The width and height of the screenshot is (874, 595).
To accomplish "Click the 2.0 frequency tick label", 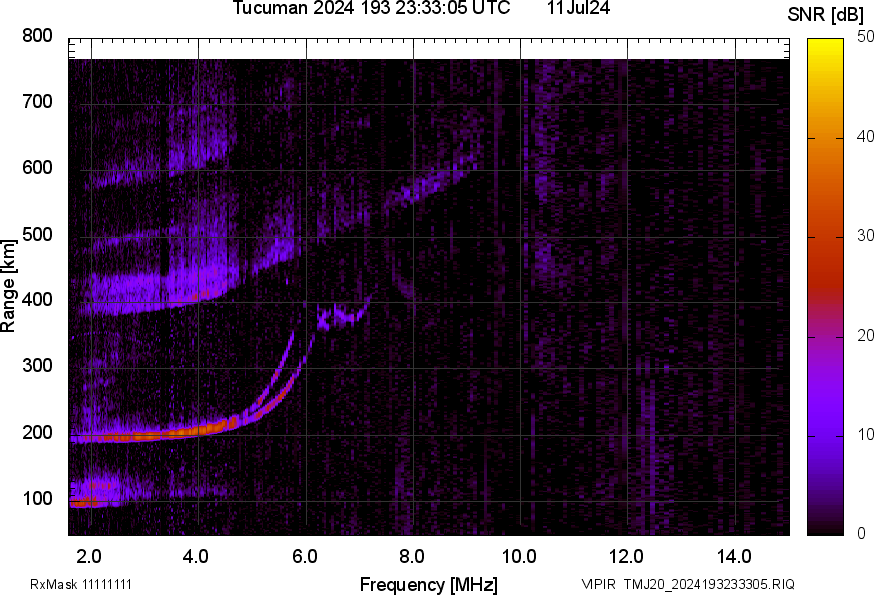I will pos(89,556).
